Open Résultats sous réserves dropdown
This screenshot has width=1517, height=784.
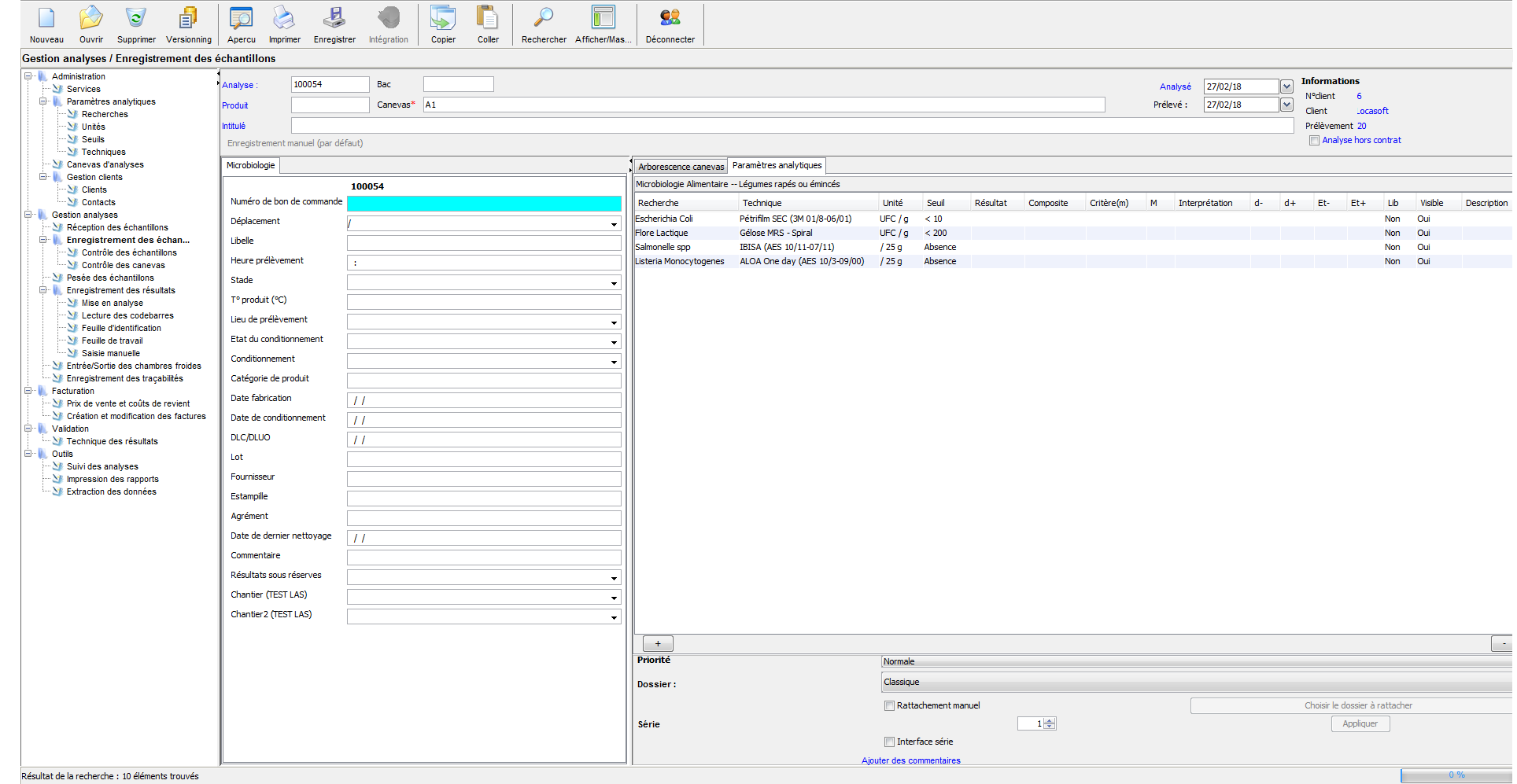614,578
